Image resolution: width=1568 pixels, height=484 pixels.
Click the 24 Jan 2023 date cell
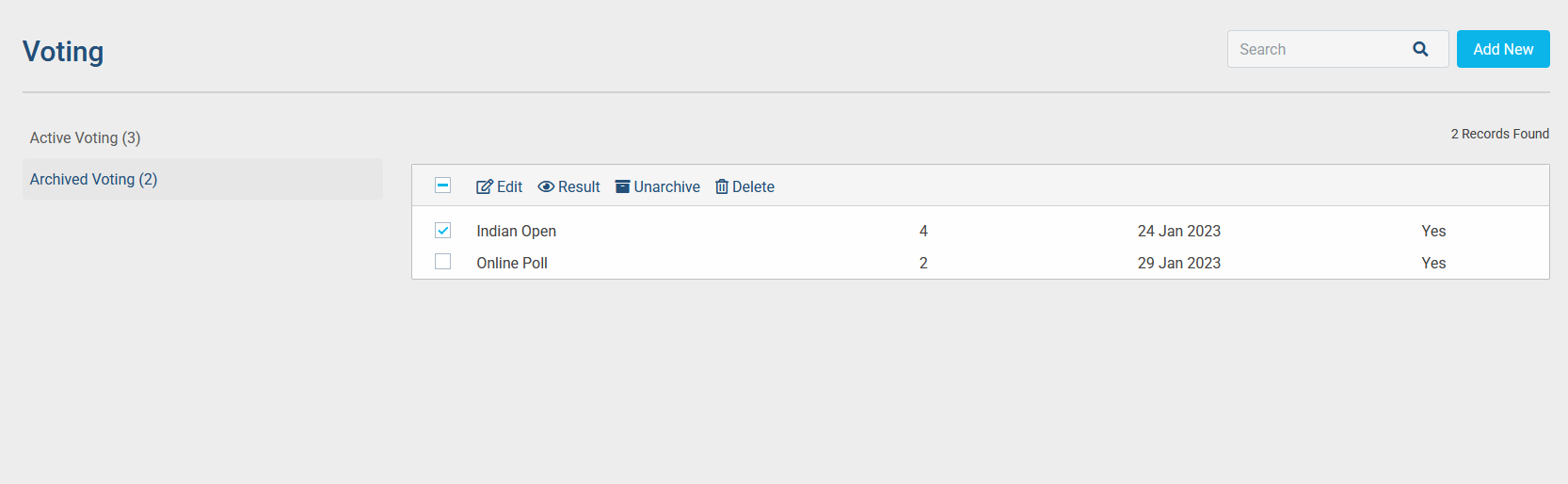(x=1178, y=231)
